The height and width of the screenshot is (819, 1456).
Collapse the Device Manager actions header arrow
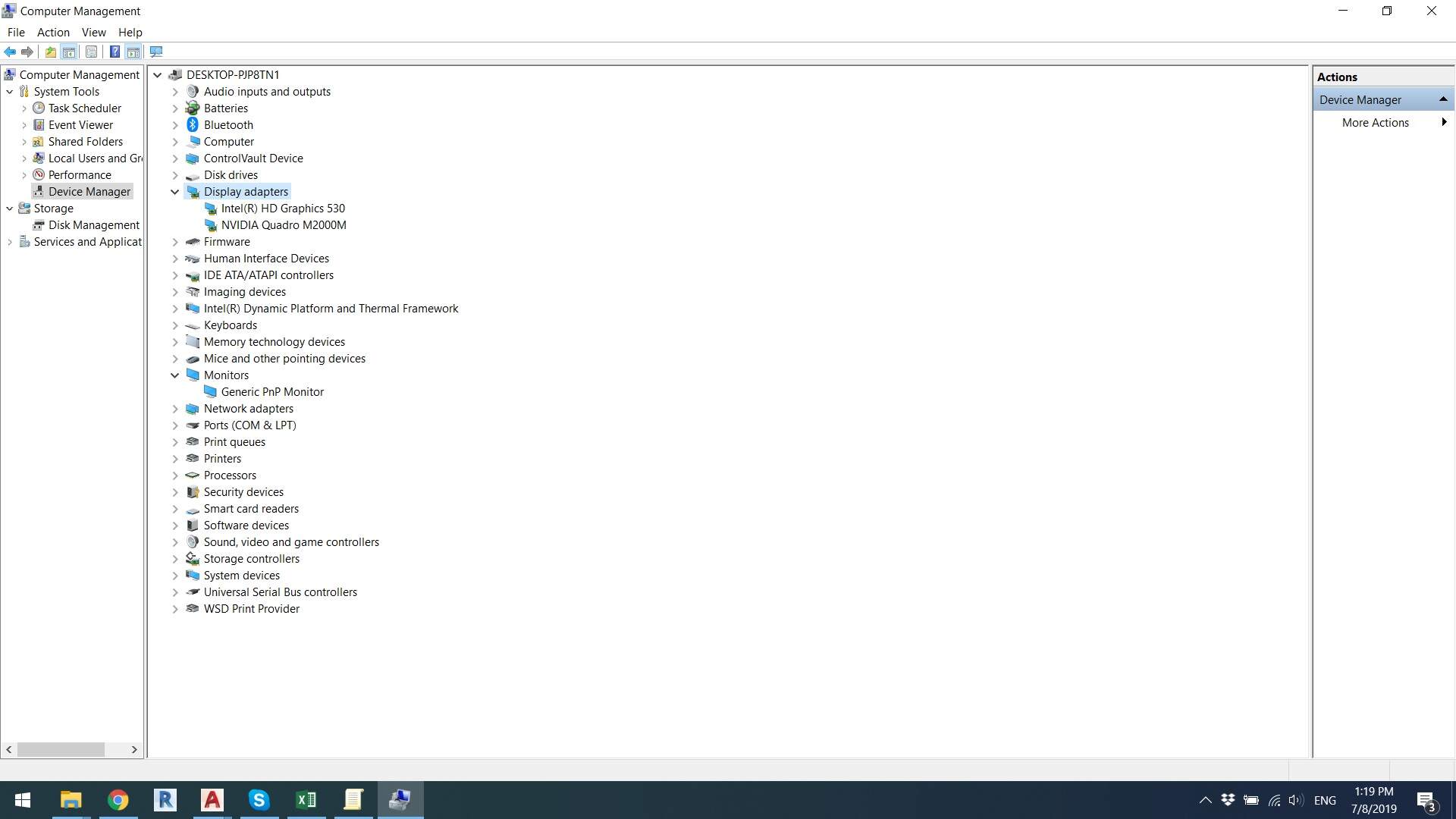tap(1443, 99)
